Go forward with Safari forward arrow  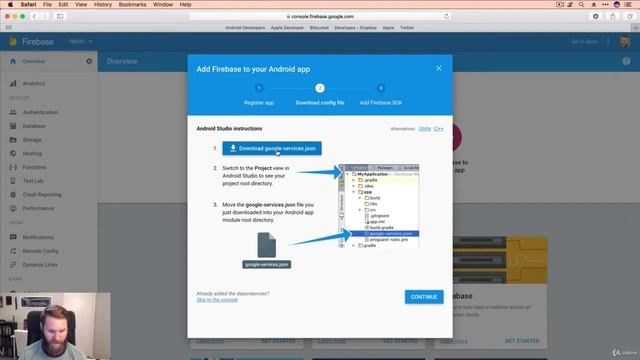(x=45, y=16)
